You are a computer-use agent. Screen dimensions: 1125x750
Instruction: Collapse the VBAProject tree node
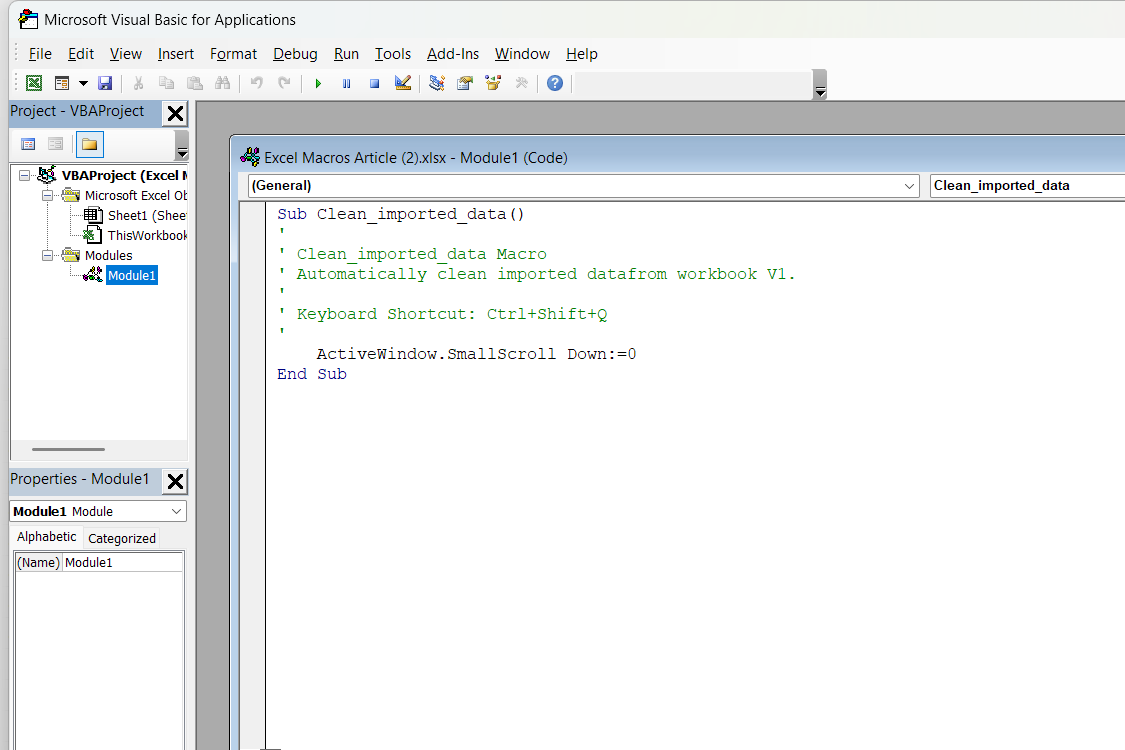click(x=24, y=175)
